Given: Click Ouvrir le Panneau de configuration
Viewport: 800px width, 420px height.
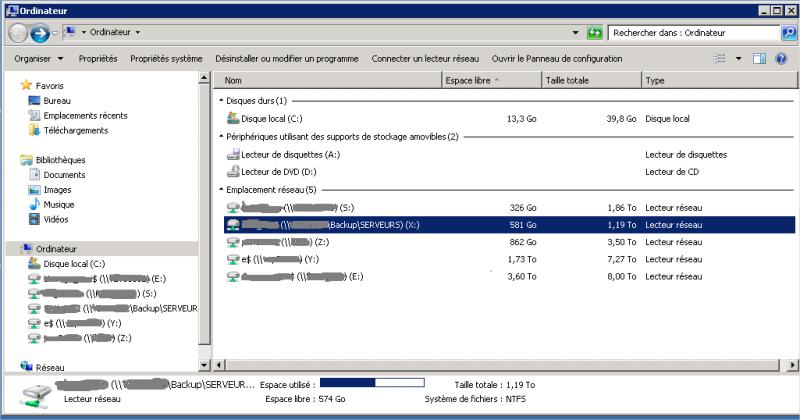Looking at the screenshot, I should 557,59.
